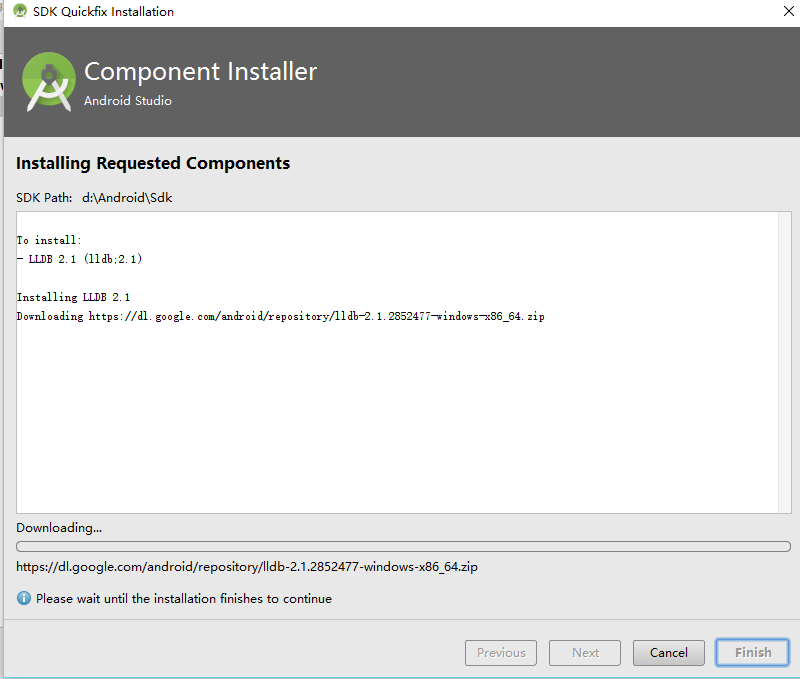The height and width of the screenshot is (679, 800).
Task: Click 'Please wait until the installation finishes' message
Action: pyautogui.click(x=184, y=598)
